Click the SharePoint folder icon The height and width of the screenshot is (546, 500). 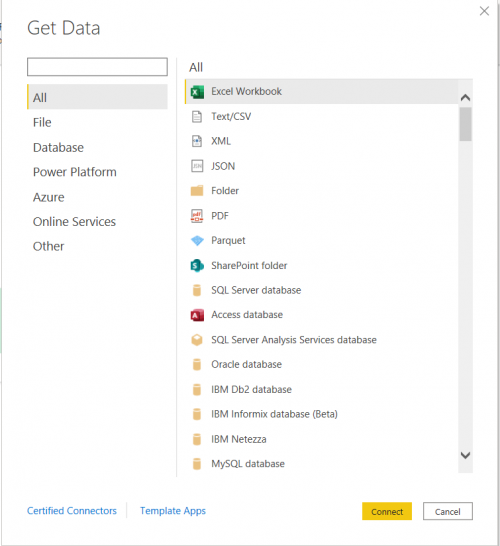[x=197, y=266]
